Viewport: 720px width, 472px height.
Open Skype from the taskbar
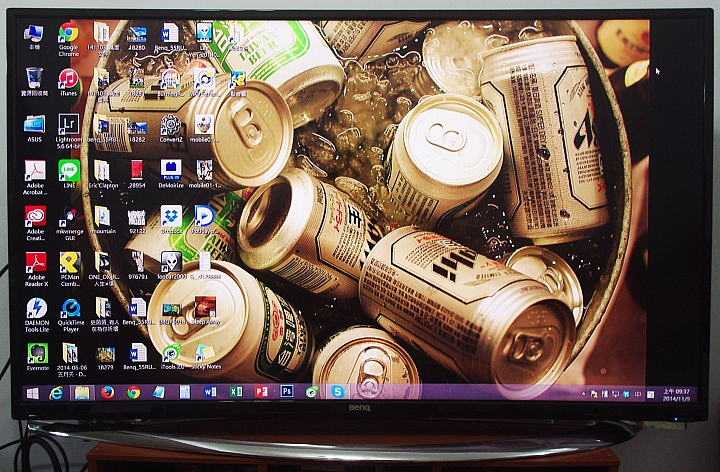coord(338,392)
